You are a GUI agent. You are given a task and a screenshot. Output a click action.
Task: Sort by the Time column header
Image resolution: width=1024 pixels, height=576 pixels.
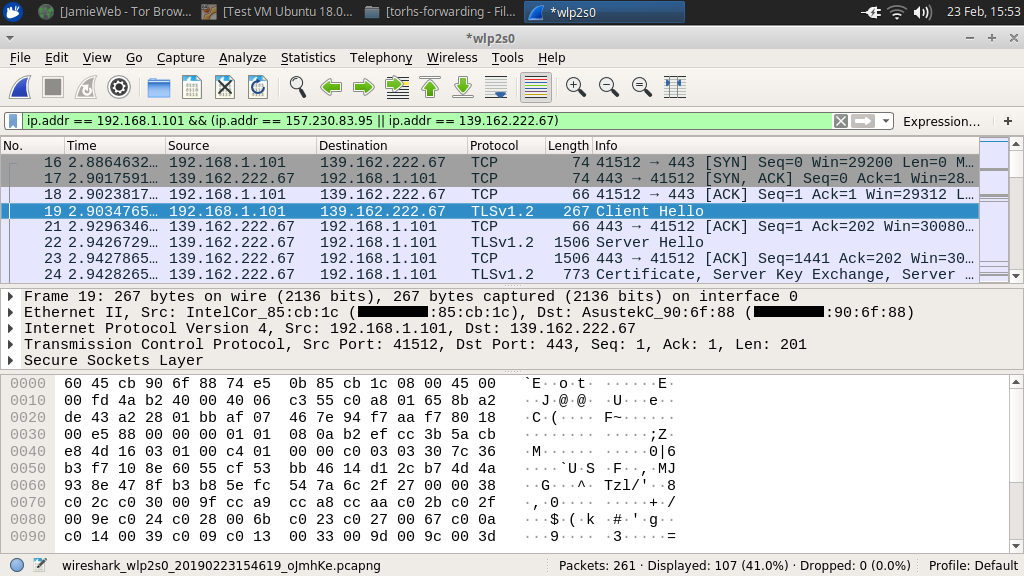(x=114, y=146)
